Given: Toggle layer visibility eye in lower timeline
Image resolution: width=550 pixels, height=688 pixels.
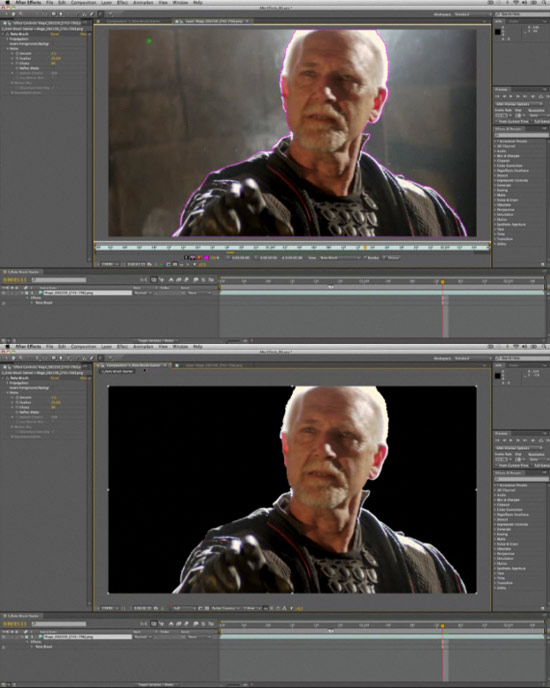Looking at the screenshot, I should 4,637.
